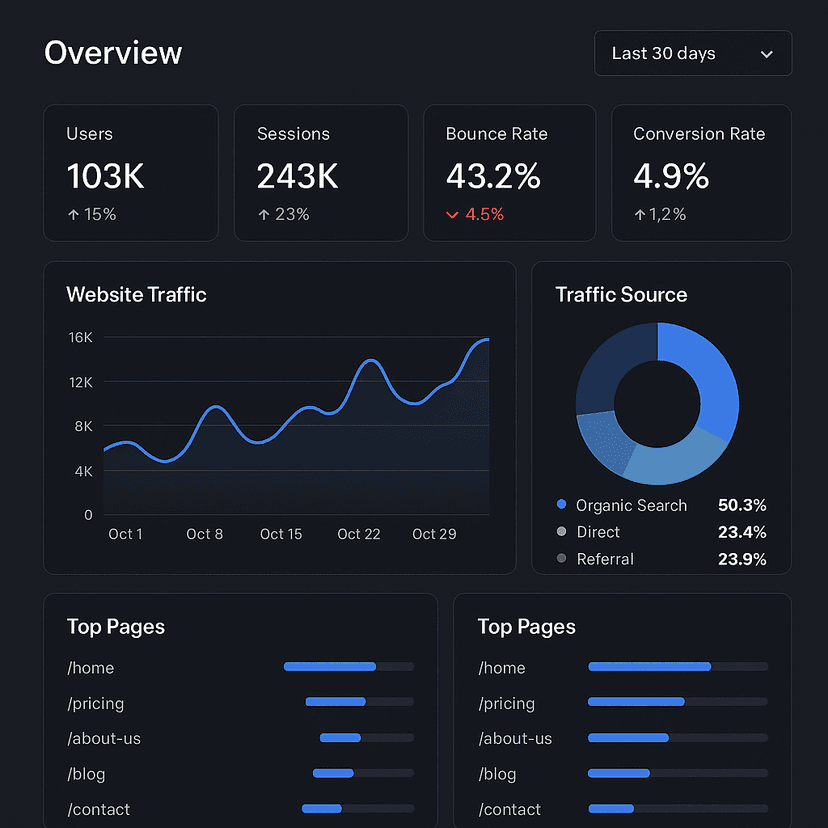Click the Traffic Source panel title
Screen dimensions: 828x828
(x=622, y=295)
